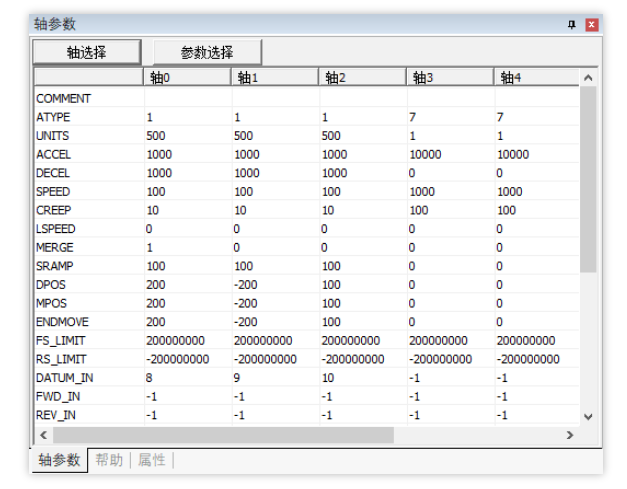Select the MERGE value for 轴0
Screen dimensions: 627x489
(x=188, y=247)
